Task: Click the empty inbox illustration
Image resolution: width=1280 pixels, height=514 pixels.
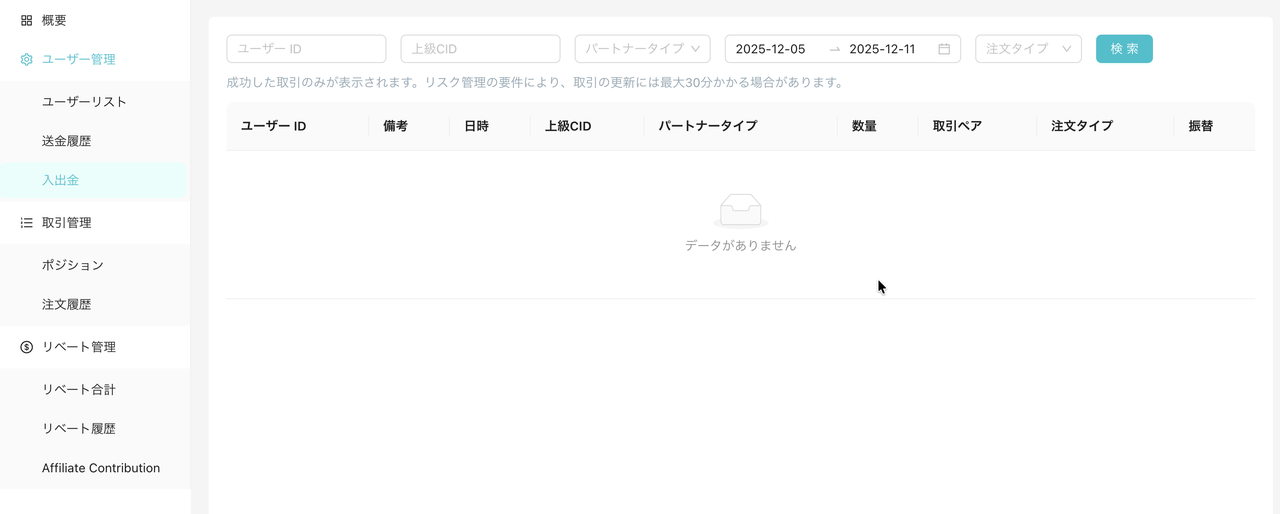Action: [741, 210]
